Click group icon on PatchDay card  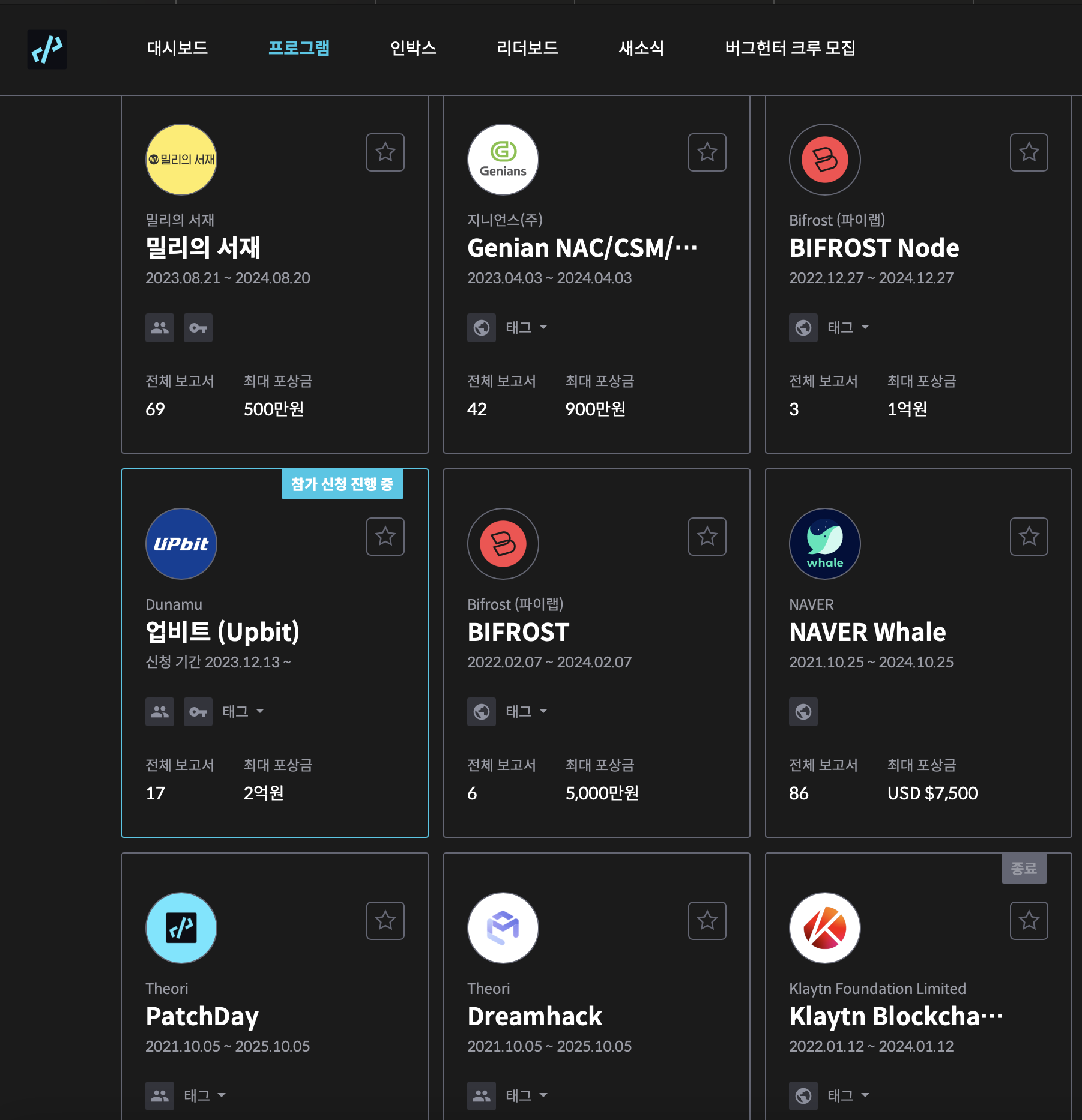tap(160, 1096)
